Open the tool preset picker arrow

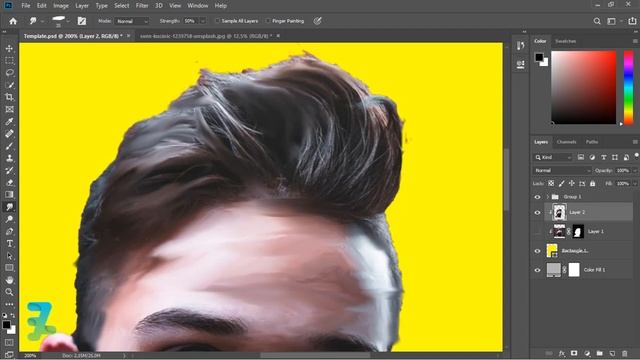pos(42,21)
